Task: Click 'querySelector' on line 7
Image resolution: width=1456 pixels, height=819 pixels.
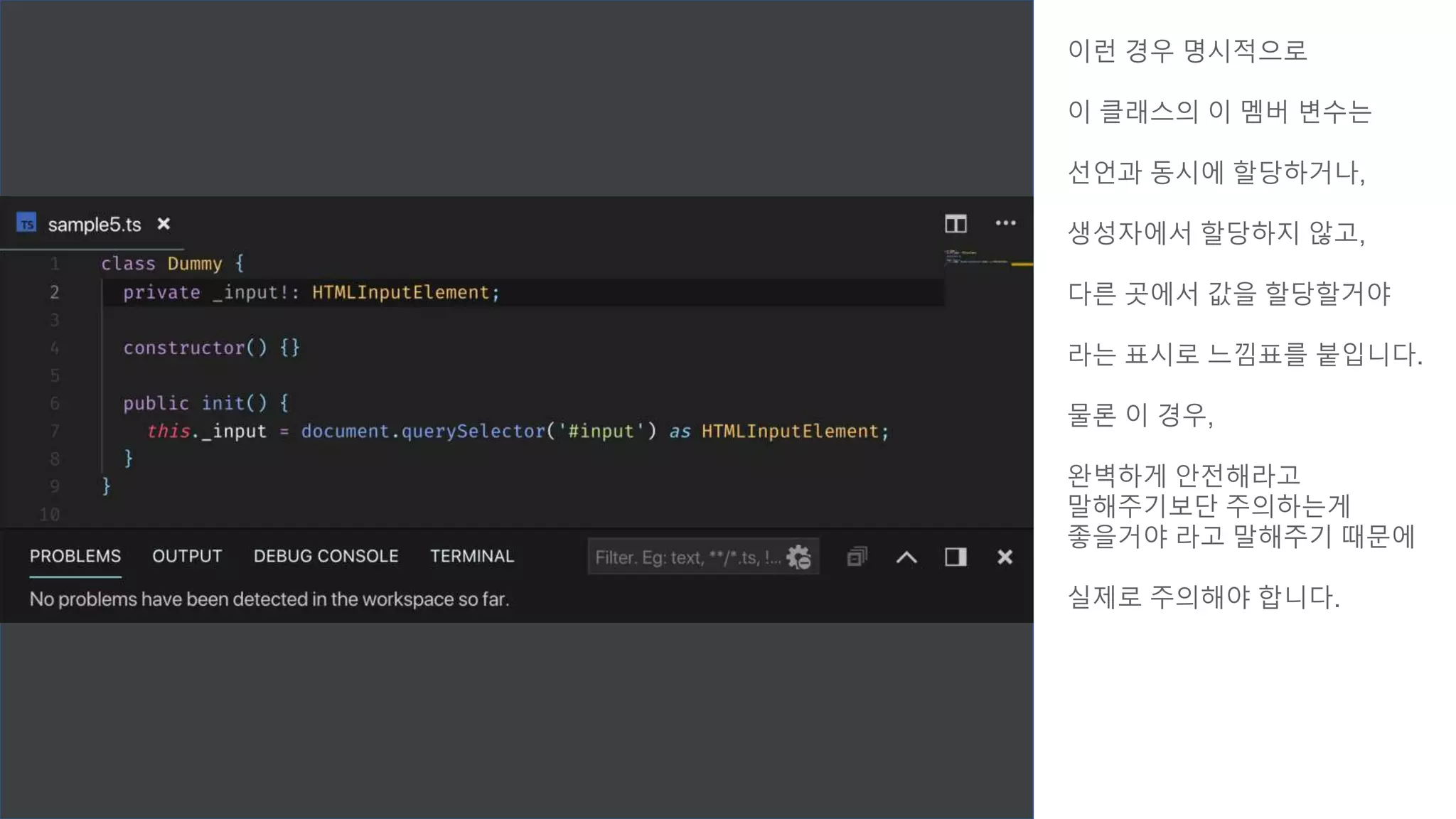Action: pos(473,431)
